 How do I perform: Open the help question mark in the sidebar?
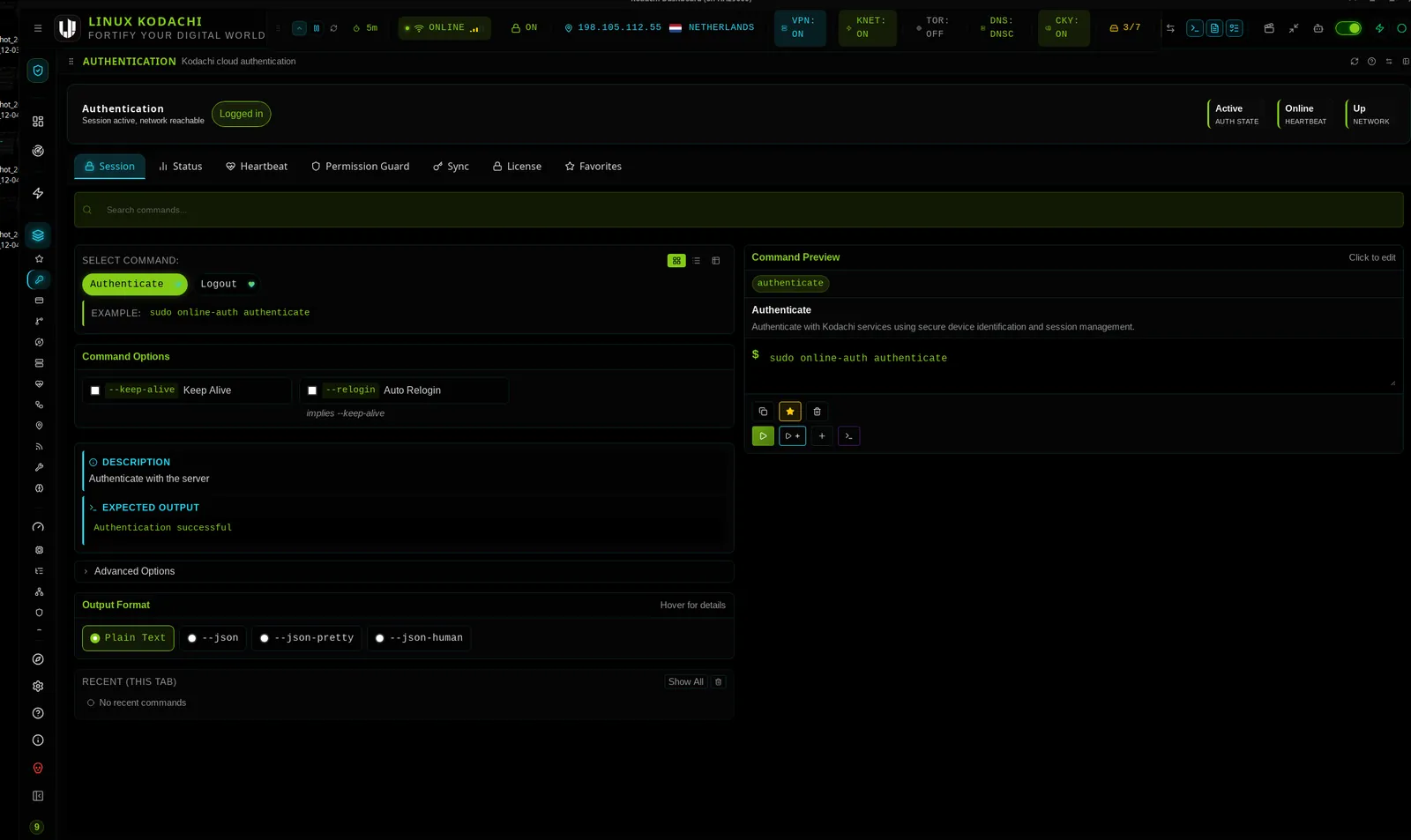pos(38,714)
